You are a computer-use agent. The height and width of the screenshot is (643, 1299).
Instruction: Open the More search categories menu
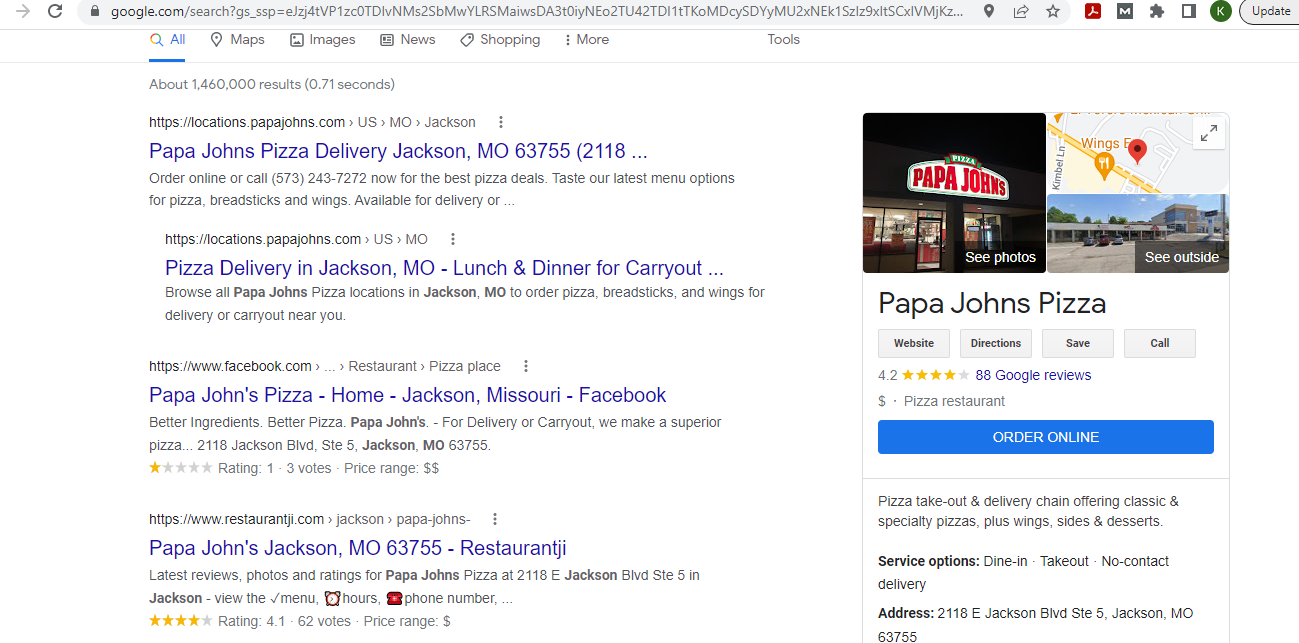coord(586,40)
